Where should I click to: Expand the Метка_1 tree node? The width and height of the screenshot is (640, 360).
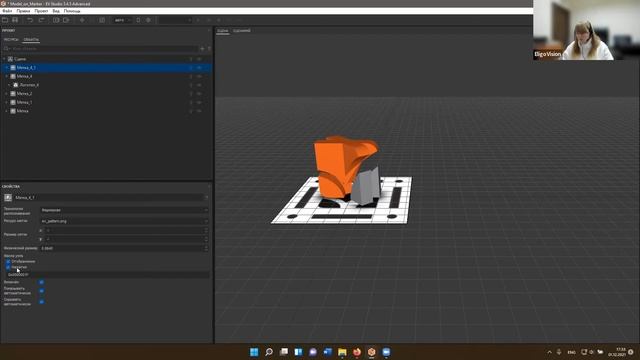coord(7,102)
